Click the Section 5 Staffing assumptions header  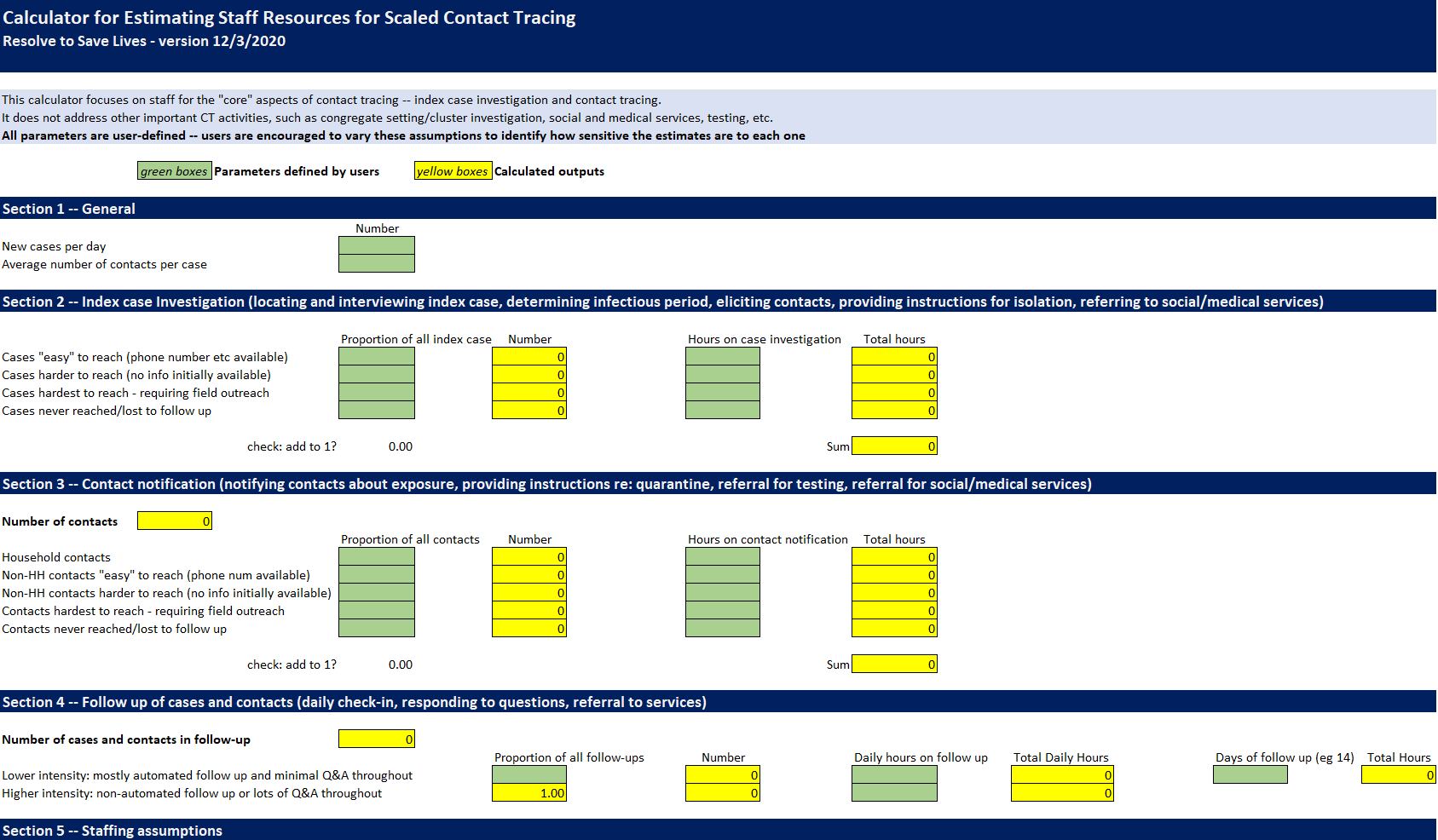(112, 831)
